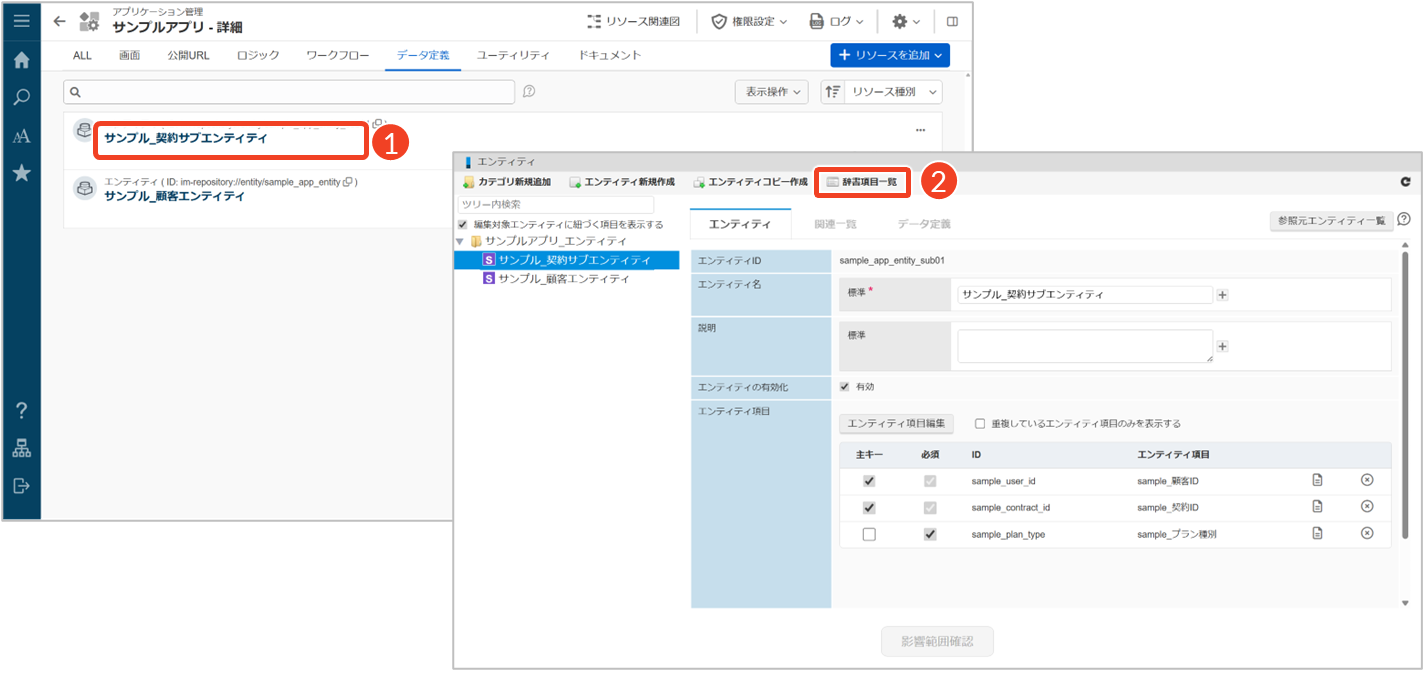Click the Home icon in left sidebar
Screen dimensions: 1425x673
pos(21,60)
